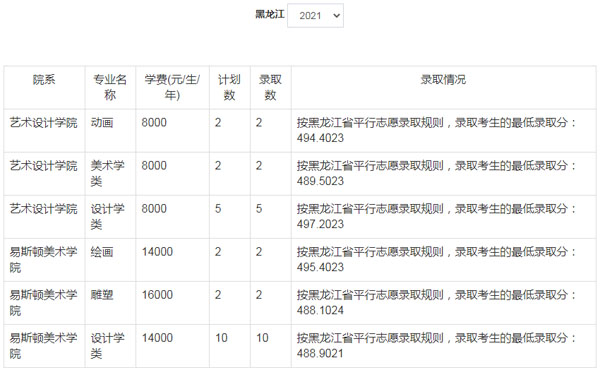Click the plan count 10 cell

tap(230, 346)
